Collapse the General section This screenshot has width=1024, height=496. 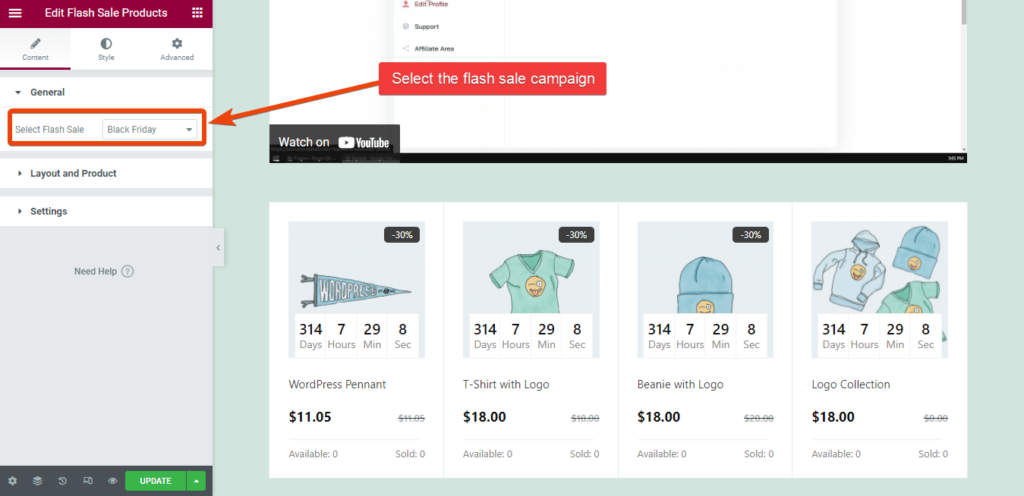(x=106, y=93)
